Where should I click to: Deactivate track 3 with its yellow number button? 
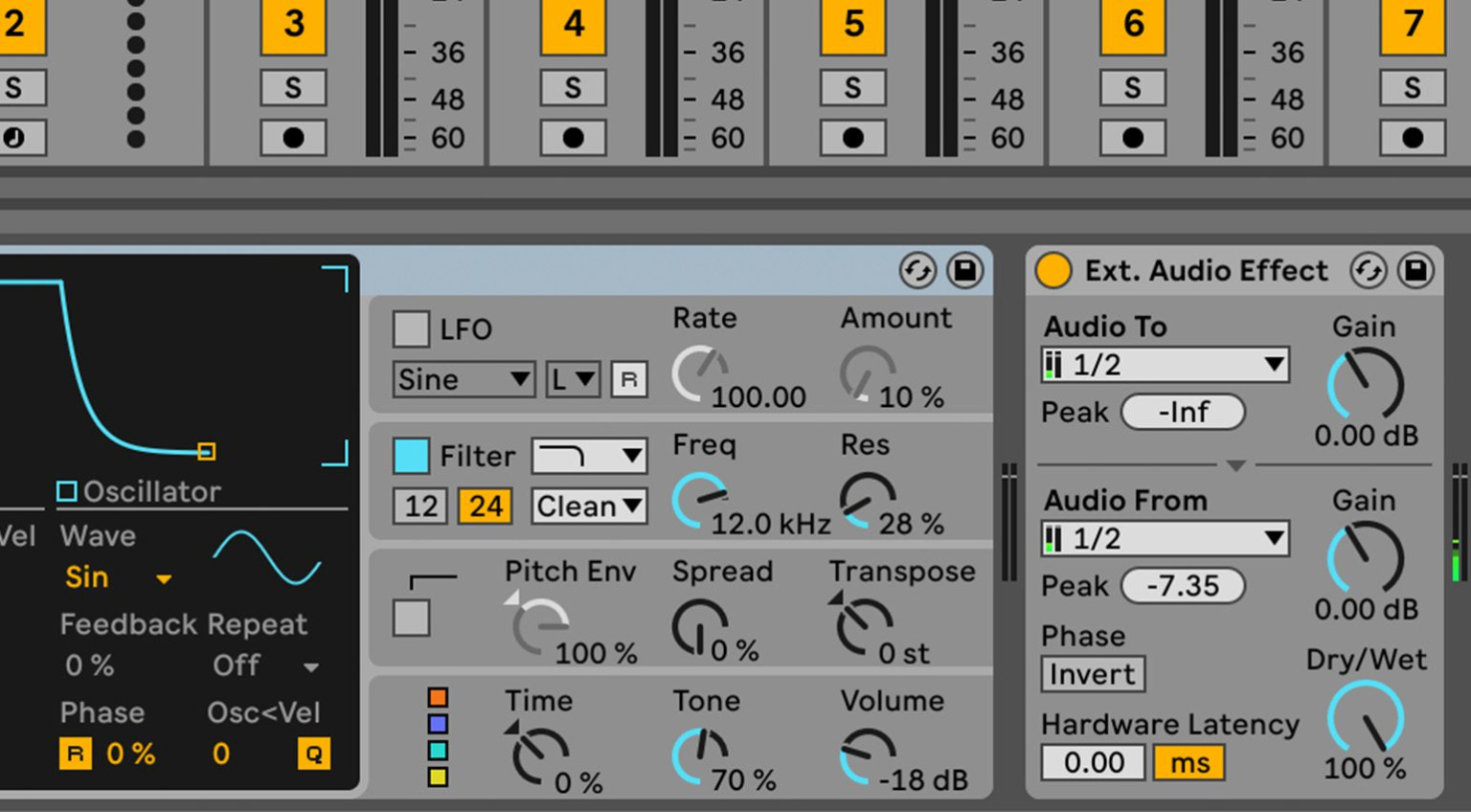coord(293,26)
